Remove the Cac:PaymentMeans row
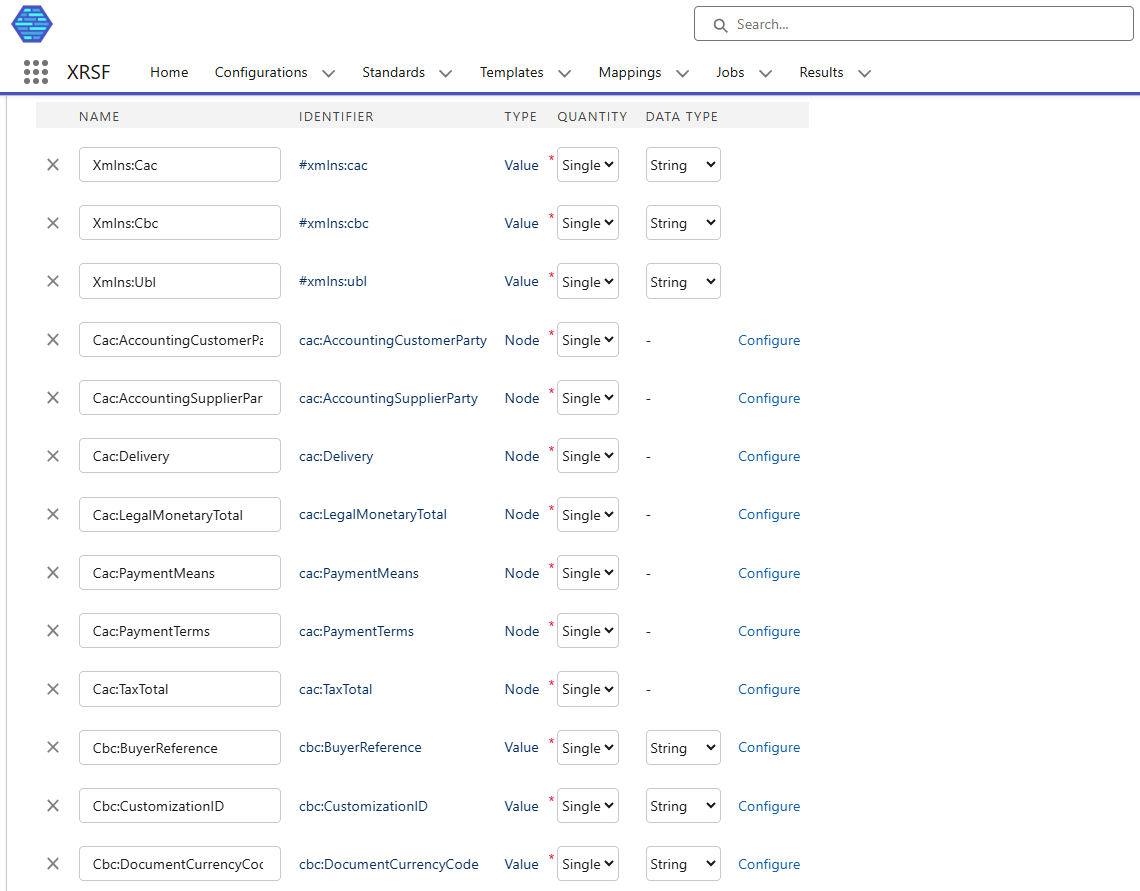The height and width of the screenshot is (891, 1140). click(x=53, y=573)
